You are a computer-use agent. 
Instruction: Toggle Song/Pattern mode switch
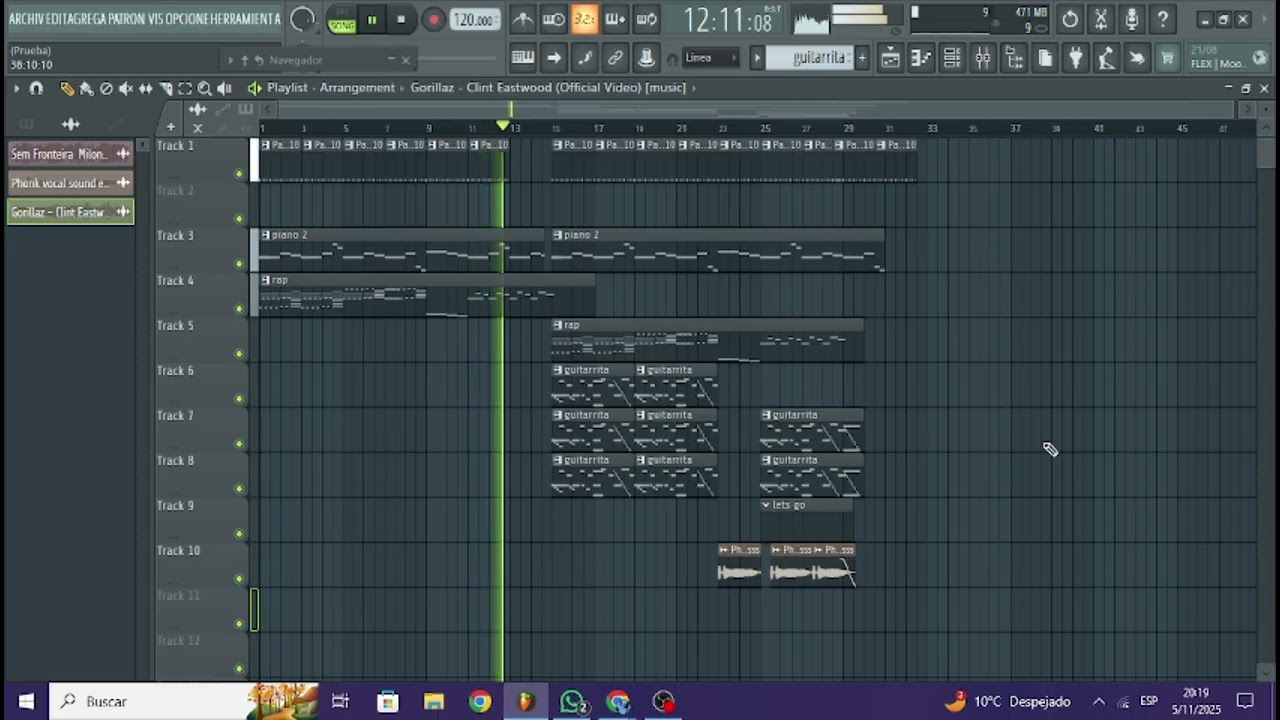point(342,19)
